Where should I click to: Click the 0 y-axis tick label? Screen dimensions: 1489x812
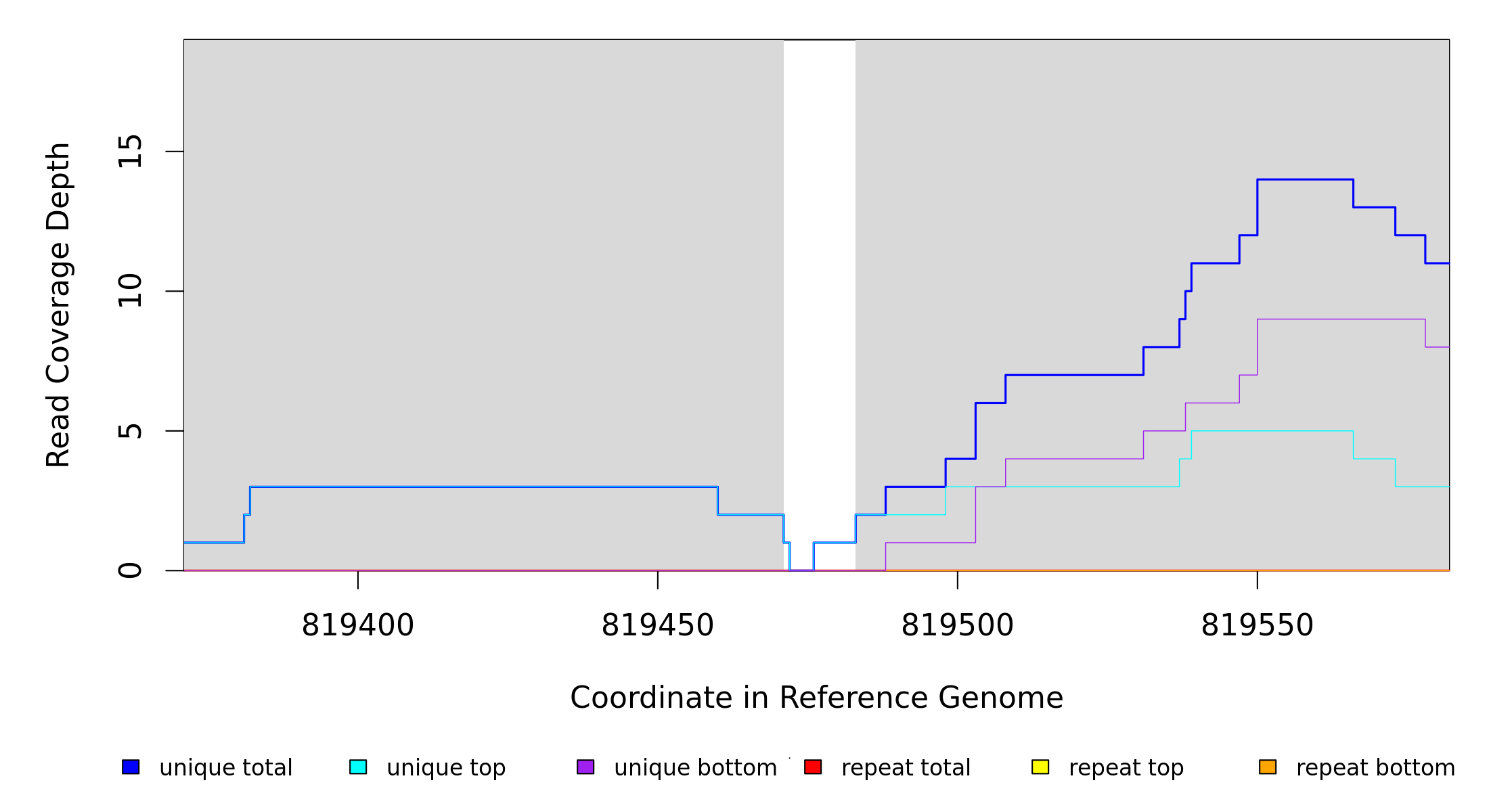(x=130, y=570)
